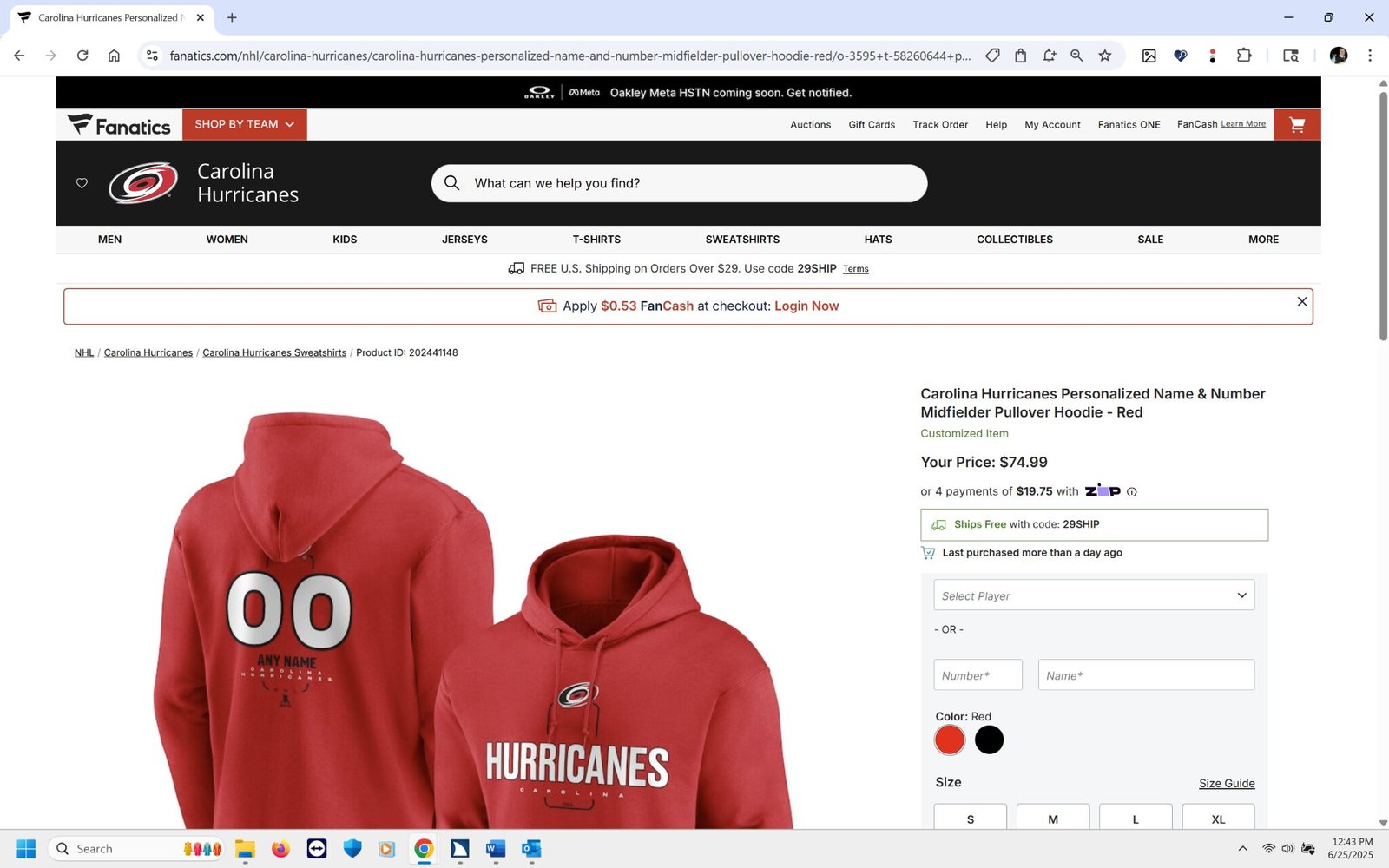Reload the page
Viewport: 1389px width, 868px height.
pos(82,56)
